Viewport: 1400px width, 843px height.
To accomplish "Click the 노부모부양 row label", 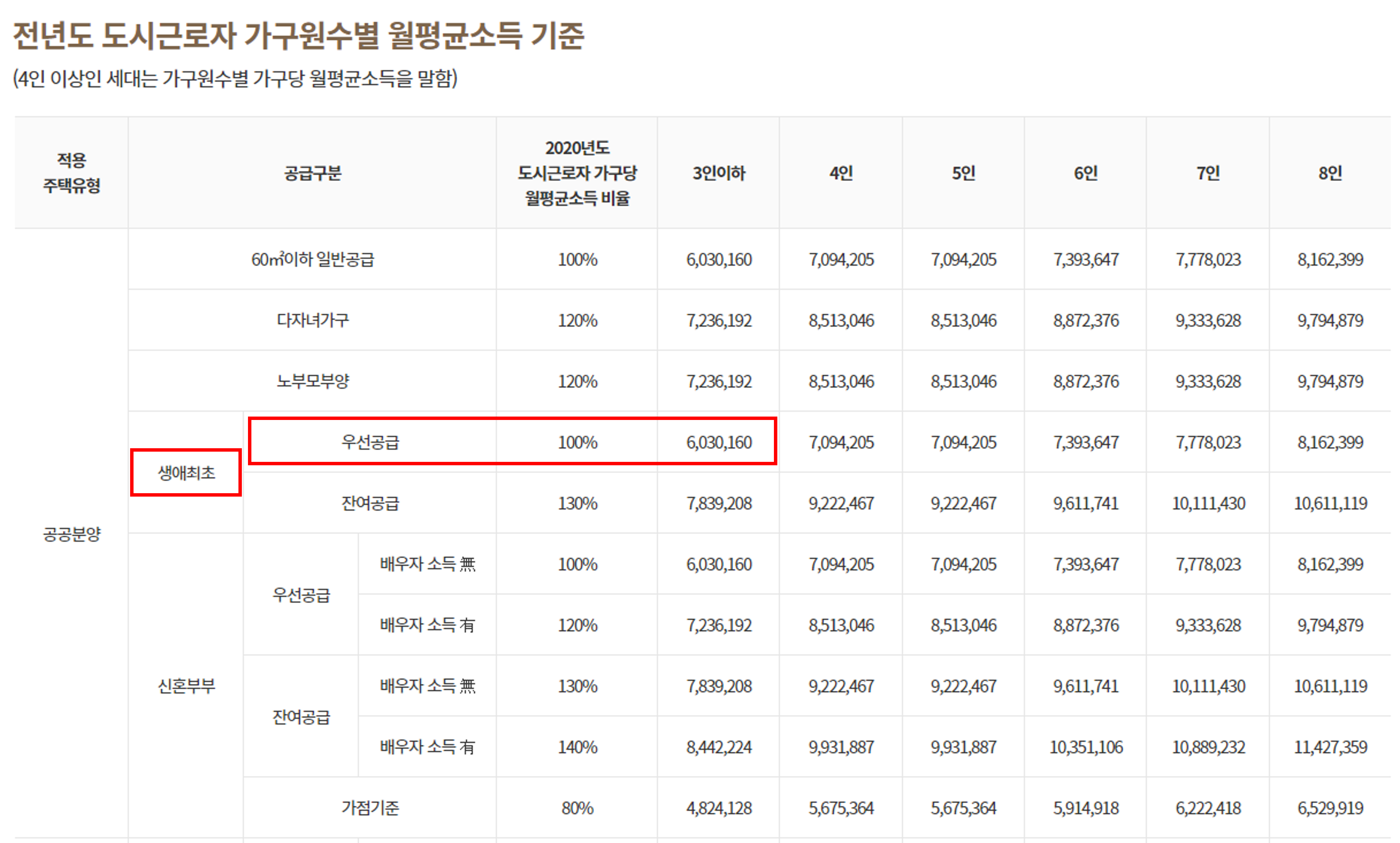I will 312,381.
